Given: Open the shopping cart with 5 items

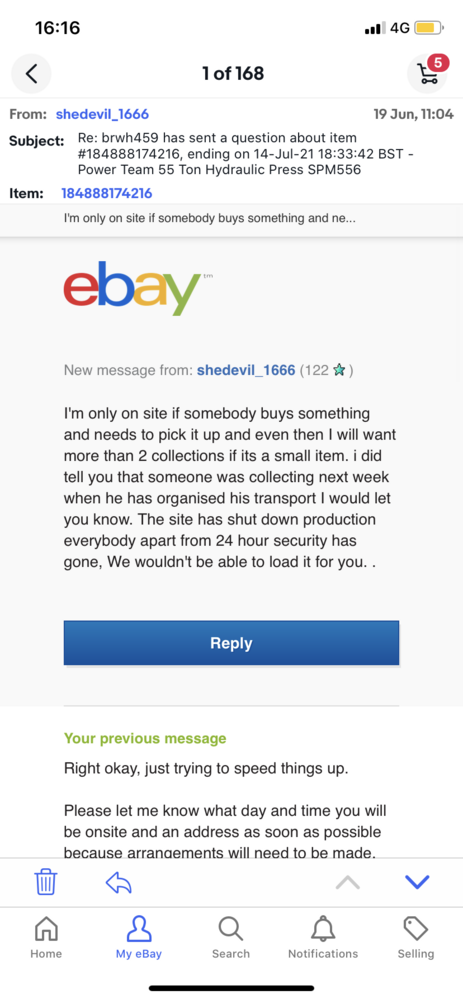Looking at the screenshot, I should (x=428, y=73).
